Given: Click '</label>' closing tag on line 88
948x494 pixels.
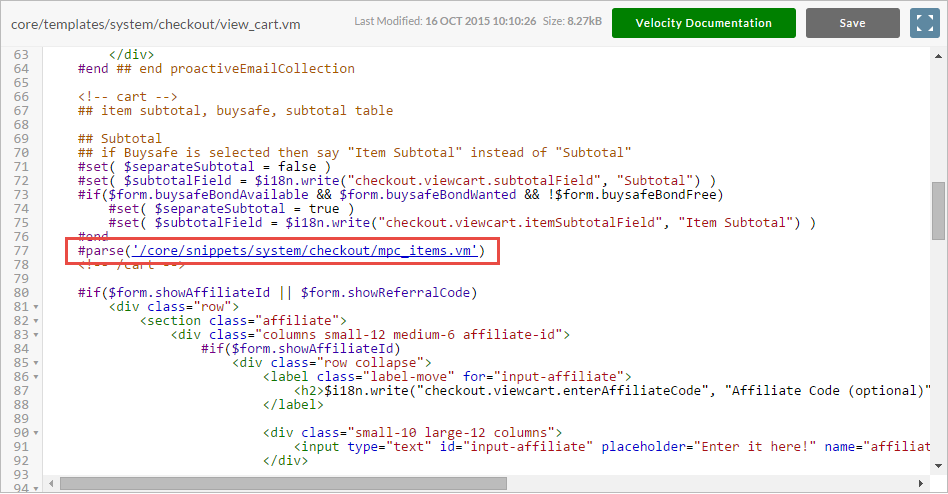Looking at the screenshot, I should click(x=293, y=405).
